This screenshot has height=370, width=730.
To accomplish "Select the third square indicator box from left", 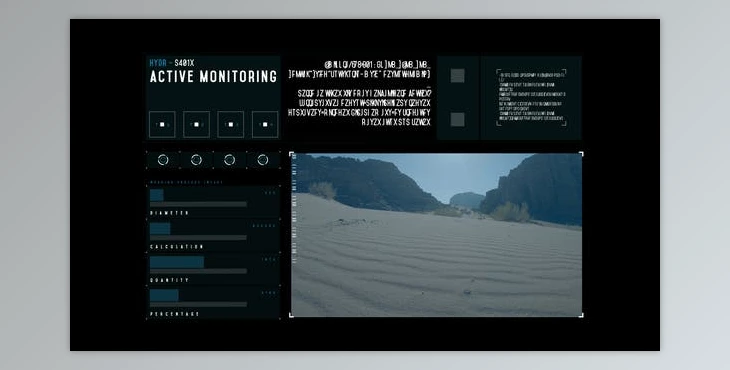I will click(230, 124).
